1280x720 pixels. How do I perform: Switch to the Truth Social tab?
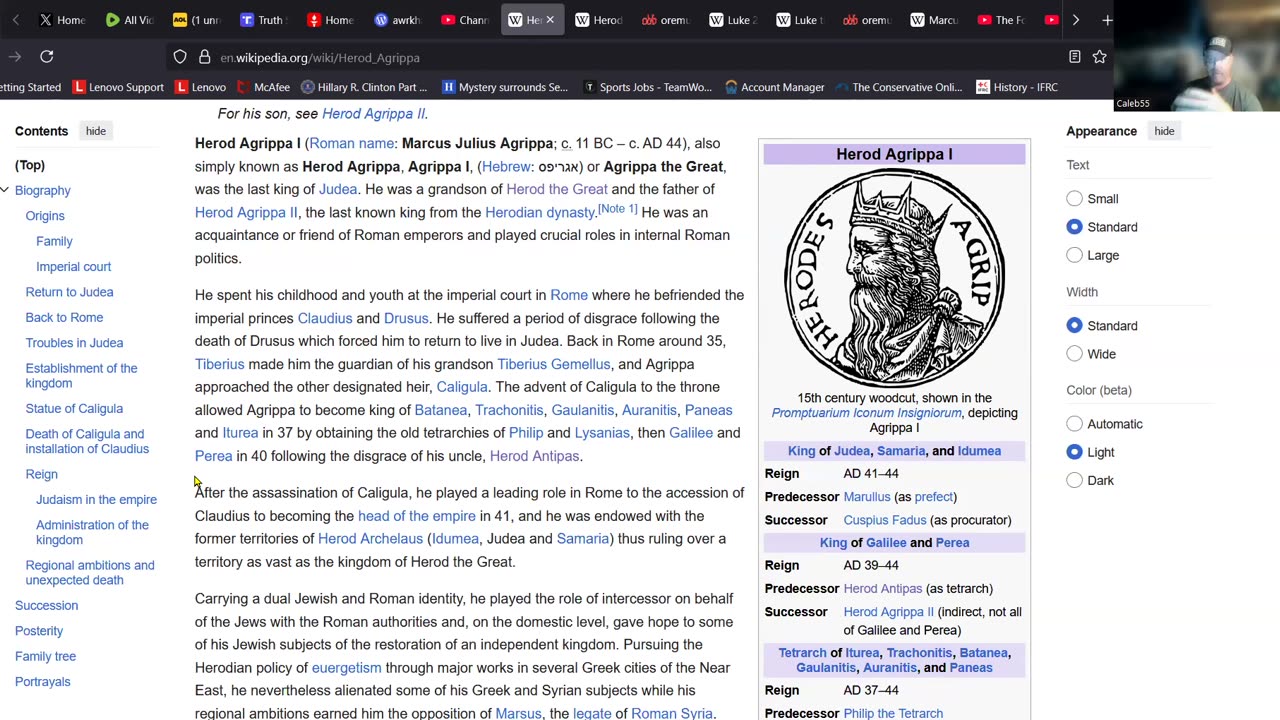[x=263, y=20]
